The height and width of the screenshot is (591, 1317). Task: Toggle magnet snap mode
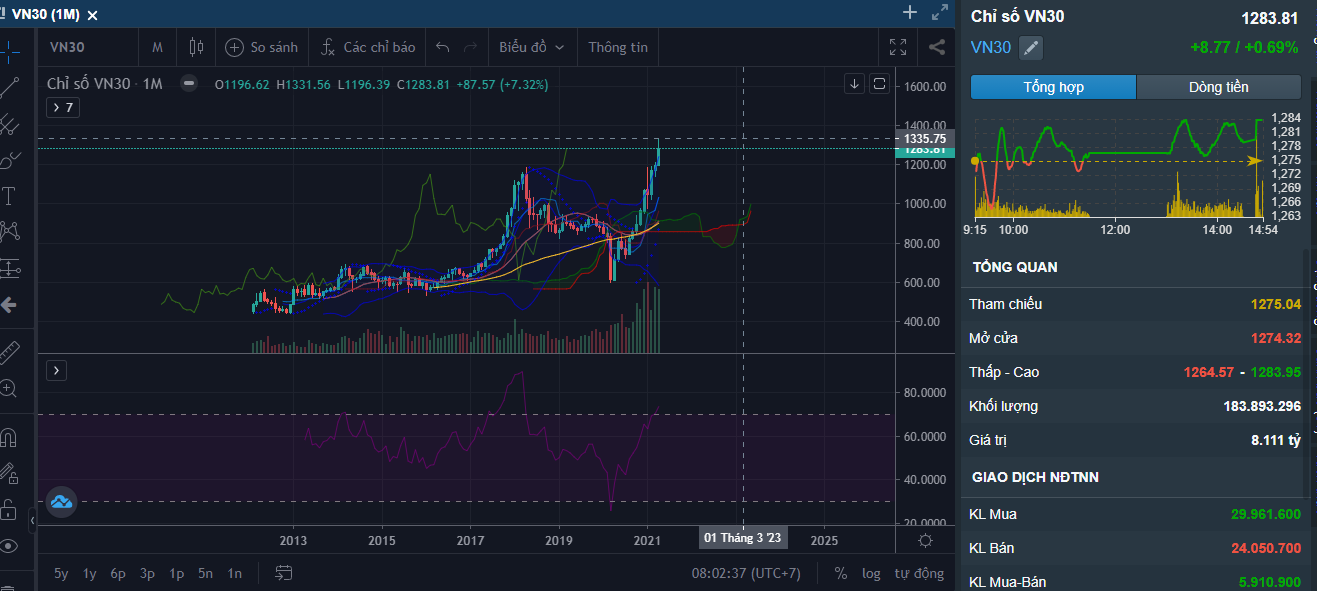tap(10, 437)
